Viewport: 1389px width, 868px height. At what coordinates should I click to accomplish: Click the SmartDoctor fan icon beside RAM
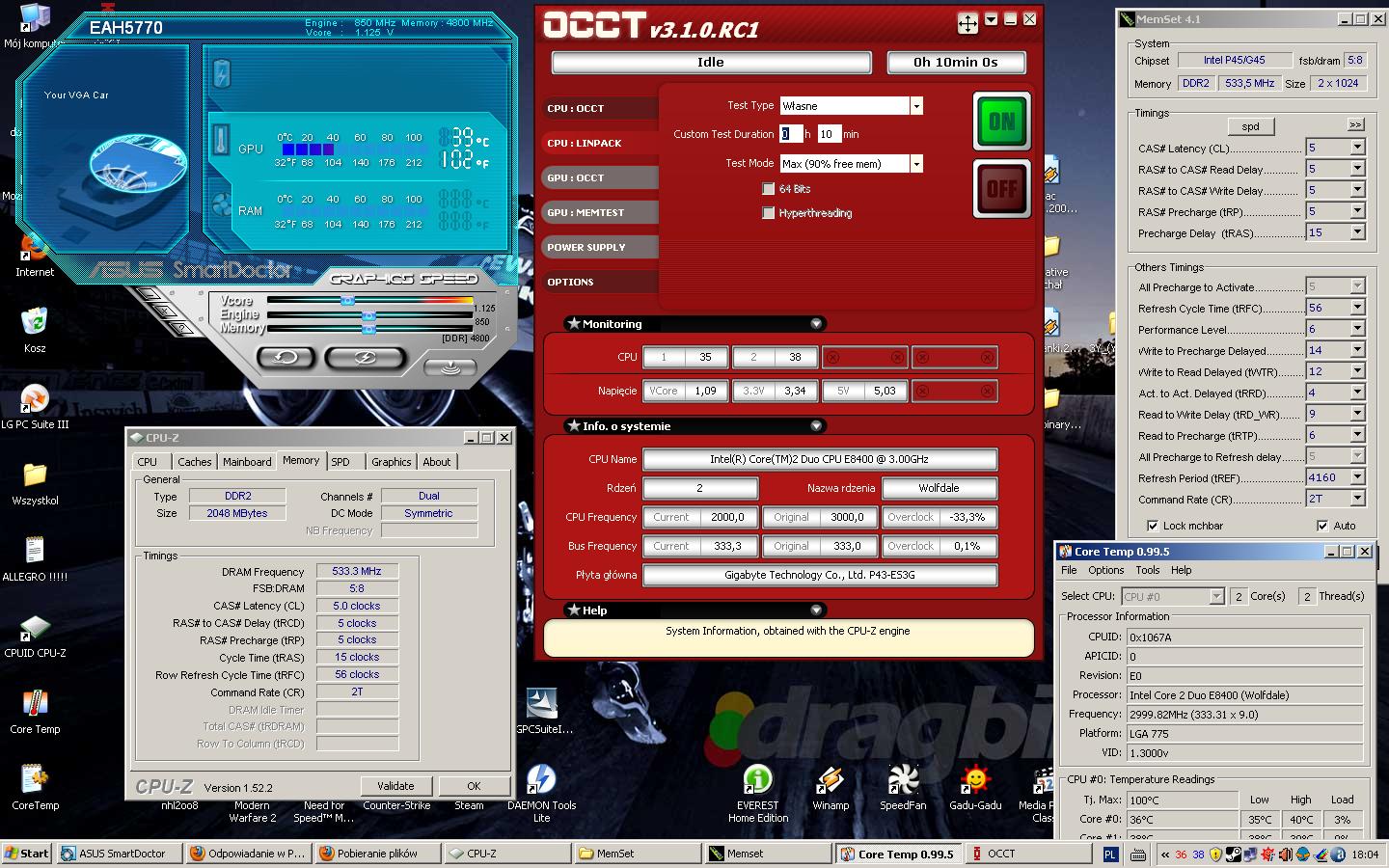click(222, 205)
